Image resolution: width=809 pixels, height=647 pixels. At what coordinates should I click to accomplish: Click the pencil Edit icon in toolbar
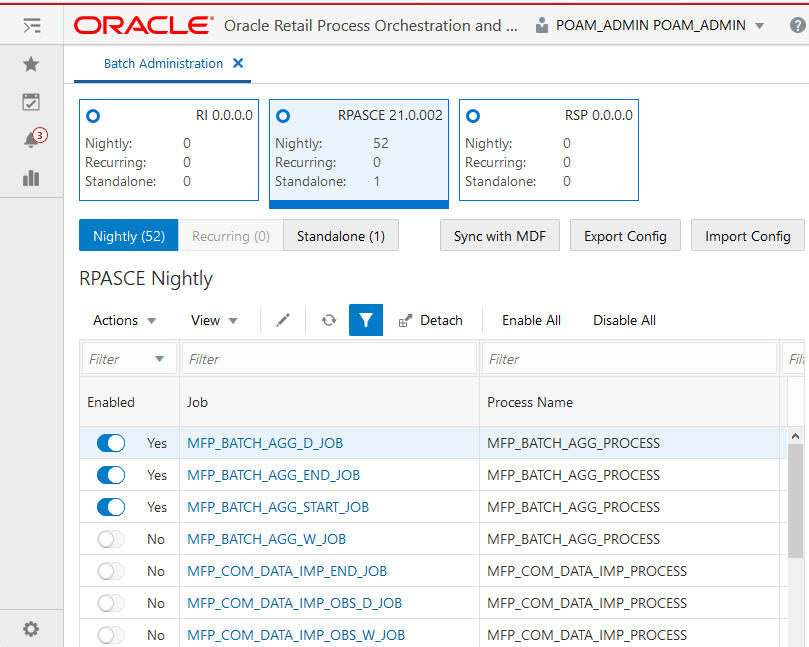pos(283,320)
